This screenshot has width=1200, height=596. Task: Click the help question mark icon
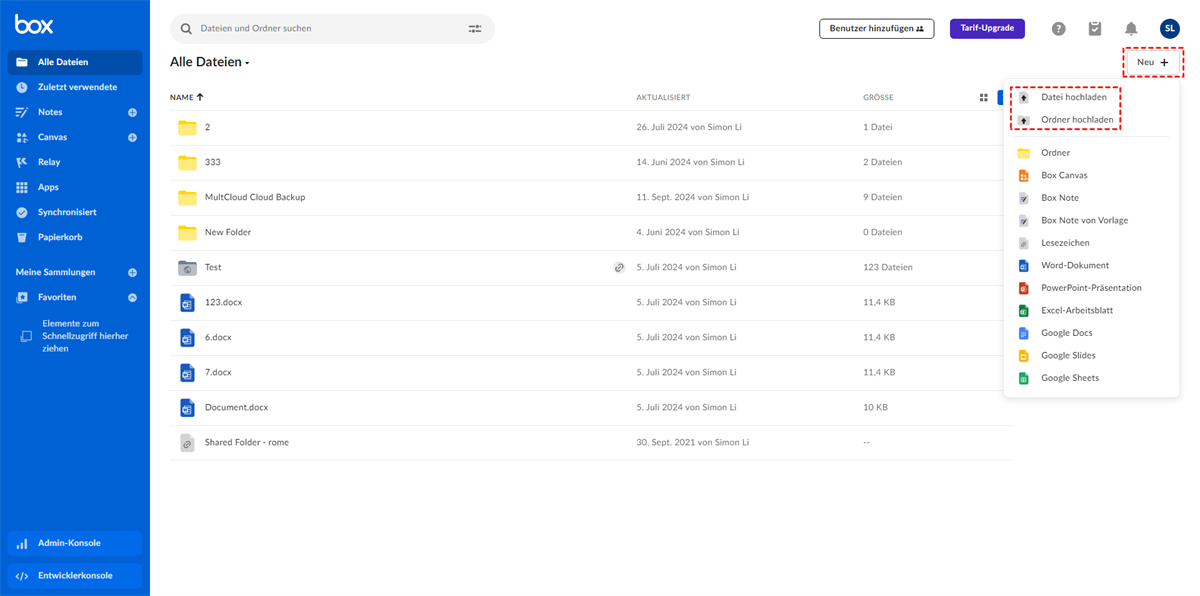tap(1058, 29)
